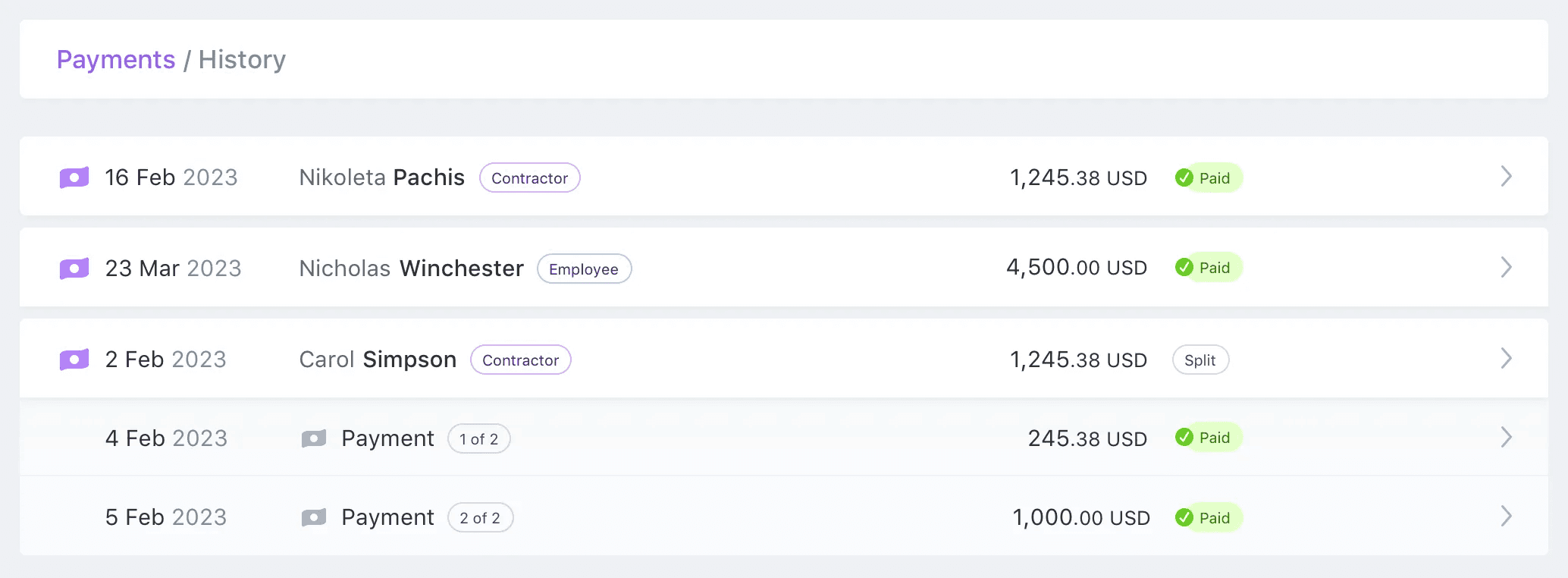Image resolution: width=1568 pixels, height=578 pixels.
Task: Click the payment icon next to Nikoleta Pachis
Action: click(74, 177)
